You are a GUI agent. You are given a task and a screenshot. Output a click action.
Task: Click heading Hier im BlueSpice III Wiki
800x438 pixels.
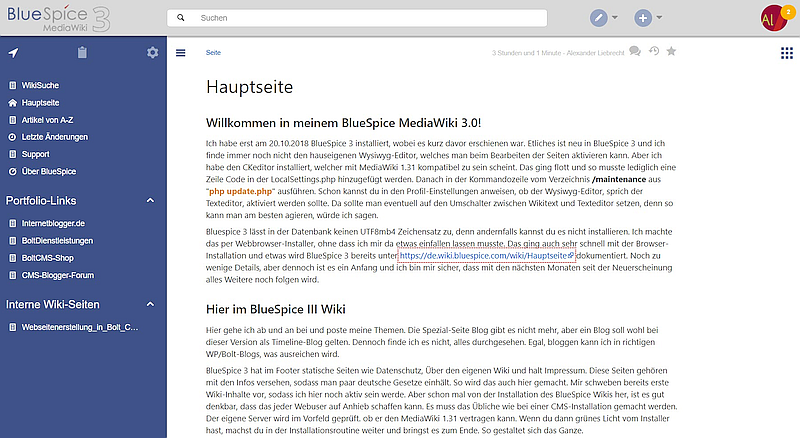point(276,309)
